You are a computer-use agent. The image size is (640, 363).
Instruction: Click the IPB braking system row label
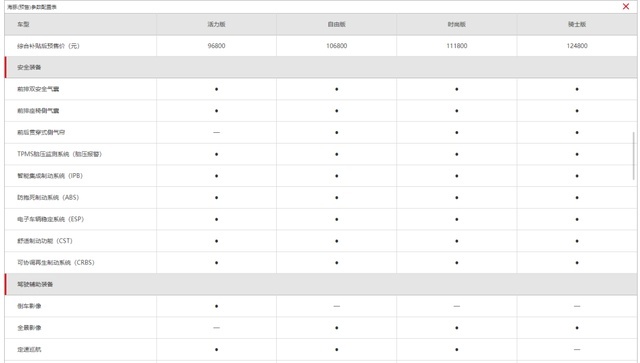50,176
